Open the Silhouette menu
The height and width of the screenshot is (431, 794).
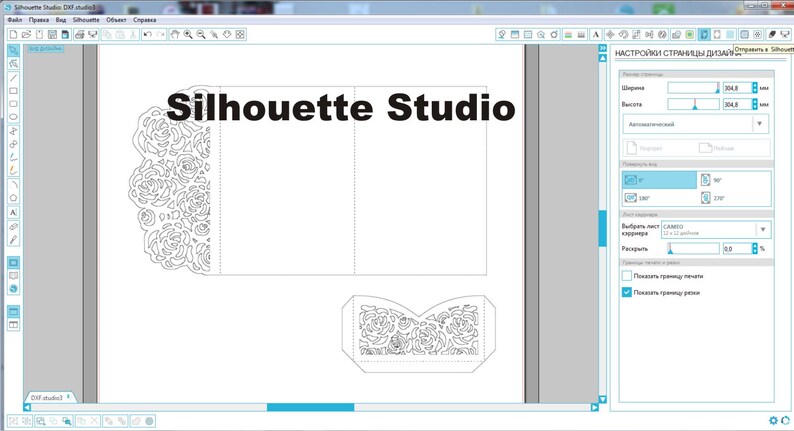tap(86, 20)
